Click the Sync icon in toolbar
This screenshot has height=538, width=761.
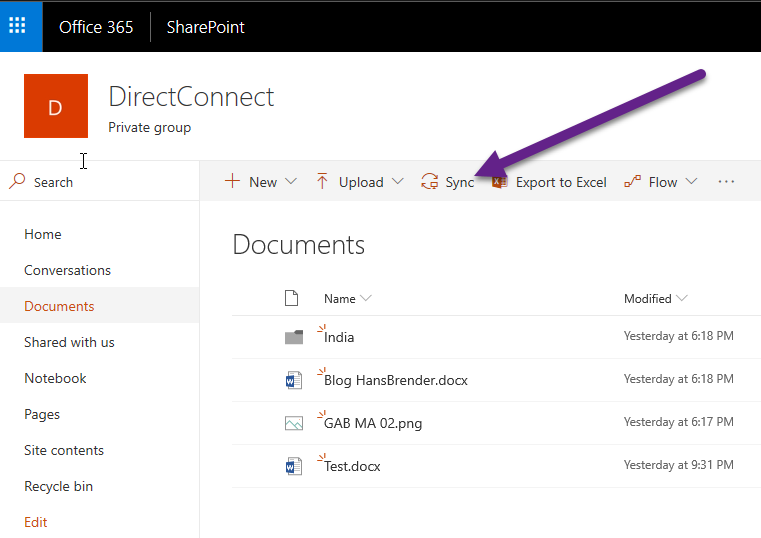coord(430,182)
